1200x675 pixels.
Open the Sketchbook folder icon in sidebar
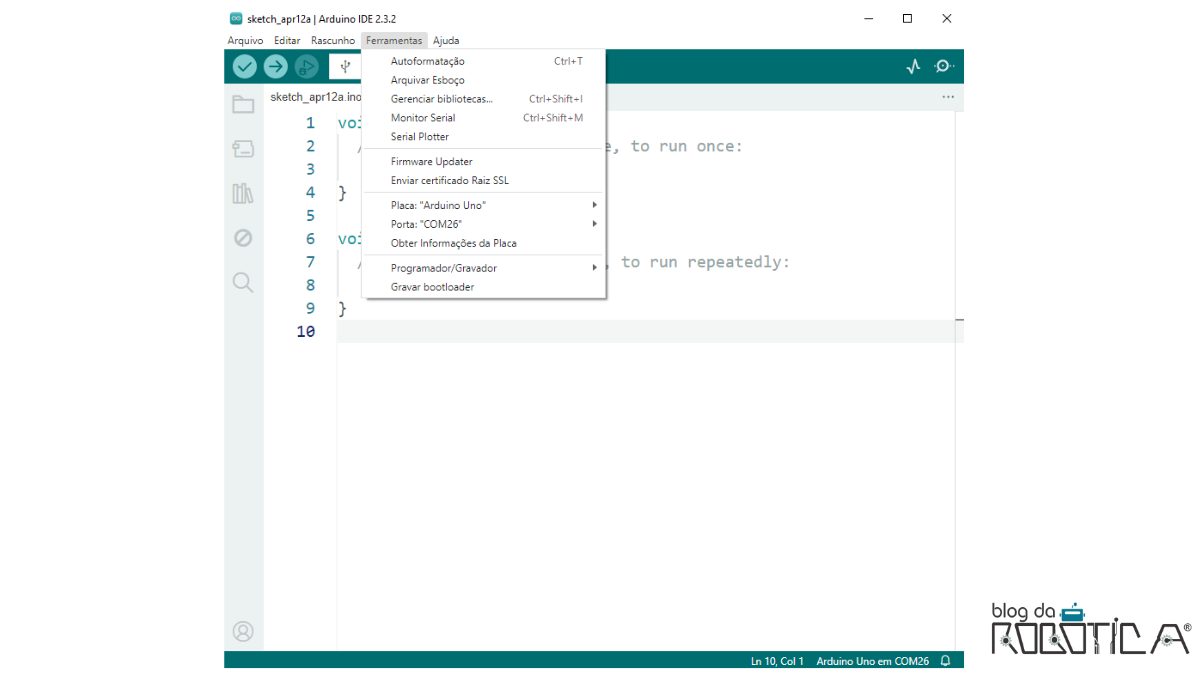[243, 104]
